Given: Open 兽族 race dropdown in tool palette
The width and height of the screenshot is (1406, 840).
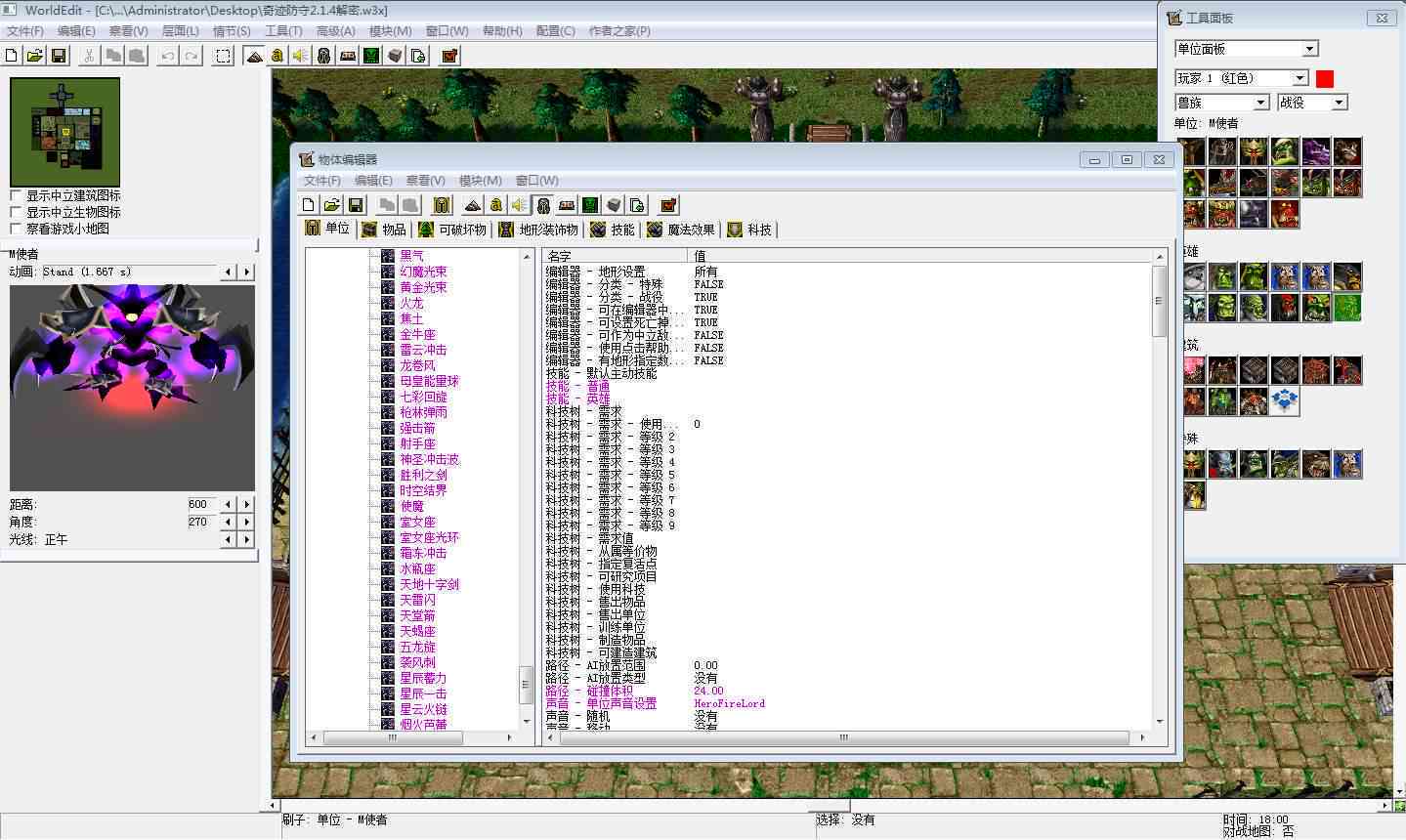Looking at the screenshot, I should point(1221,102).
